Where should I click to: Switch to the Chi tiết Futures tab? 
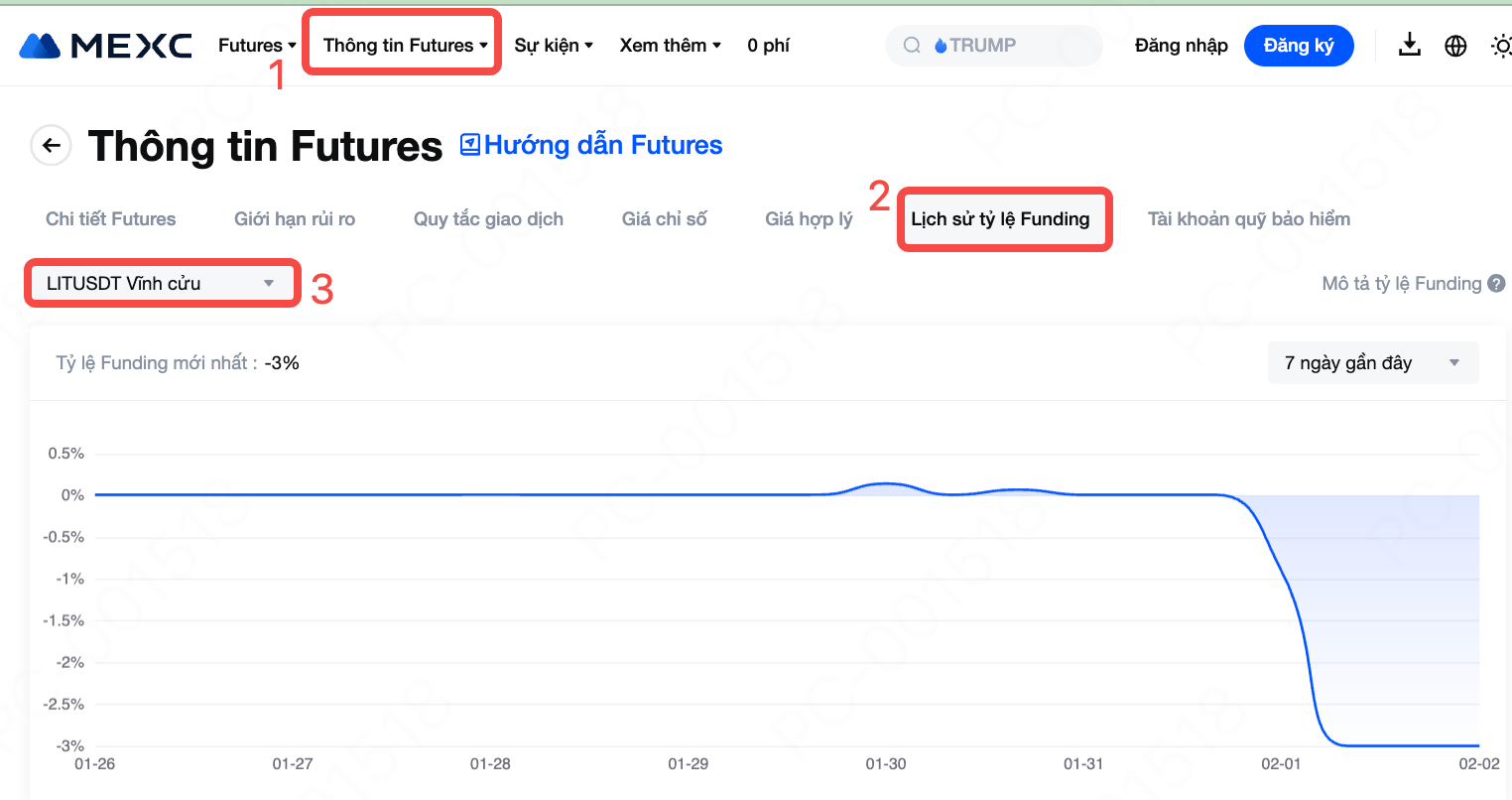pyautogui.click(x=111, y=219)
